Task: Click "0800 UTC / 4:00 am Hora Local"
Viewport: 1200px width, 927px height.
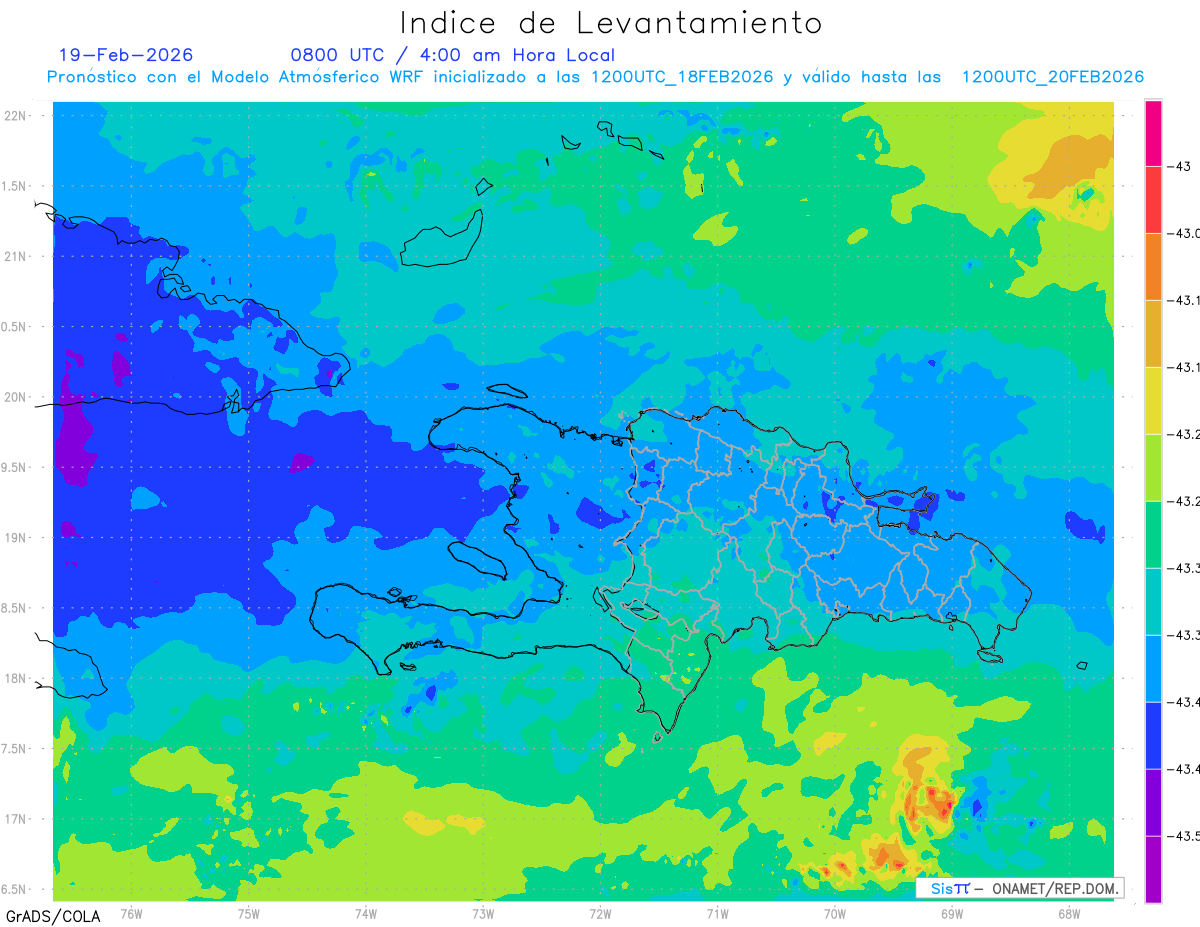Action: coord(452,55)
